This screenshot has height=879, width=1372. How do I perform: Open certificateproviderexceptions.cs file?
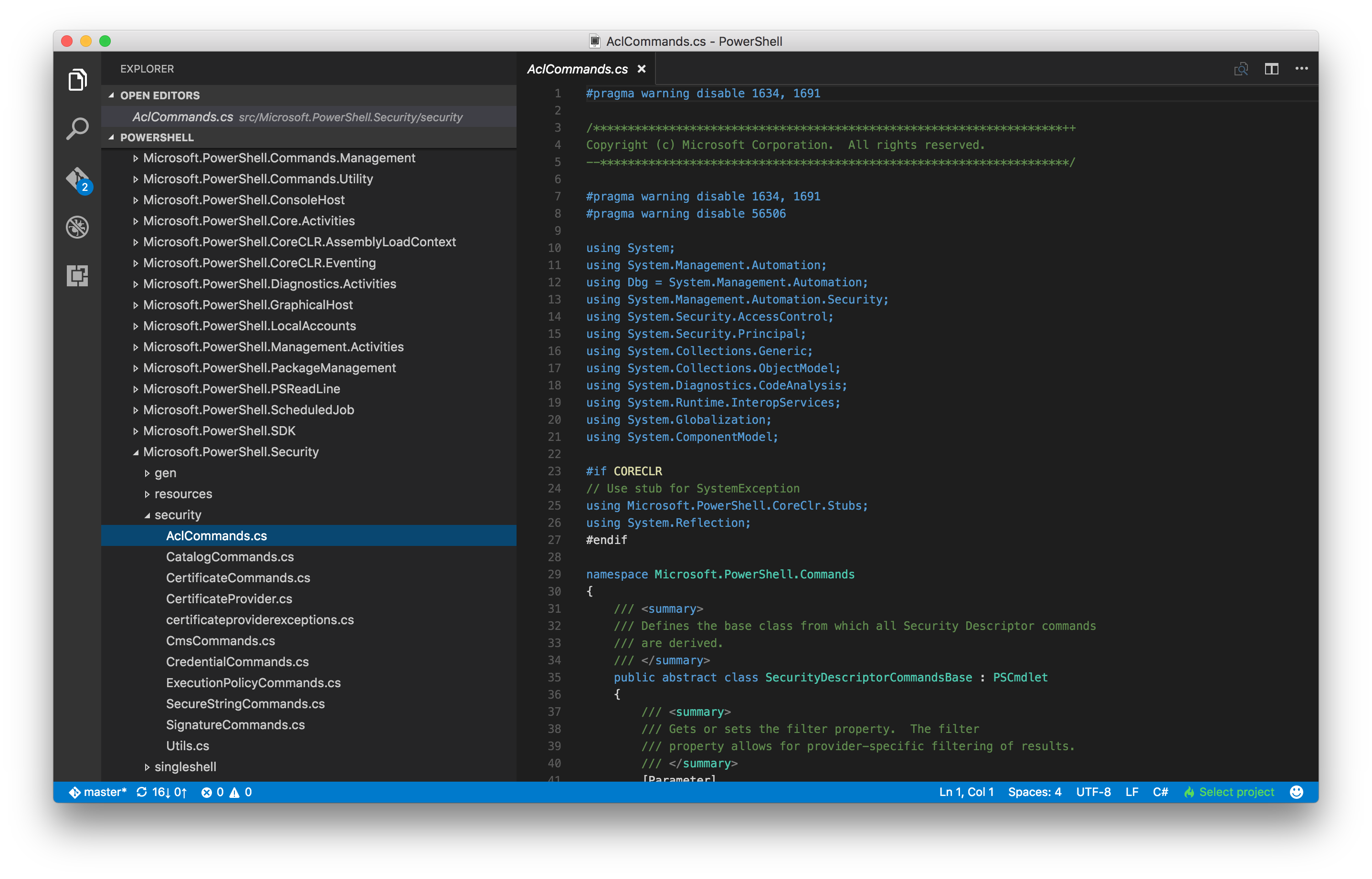(x=309, y=620)
